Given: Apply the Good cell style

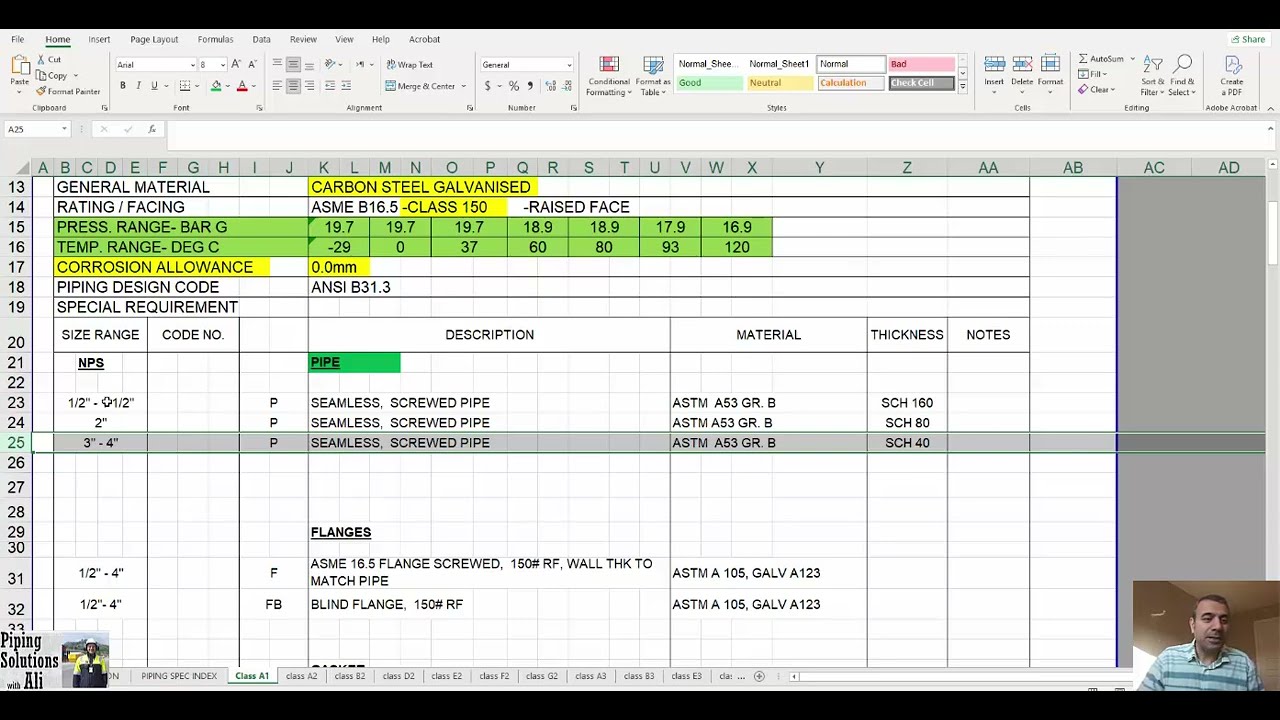Looking at the screenshot, I should 710,83.
